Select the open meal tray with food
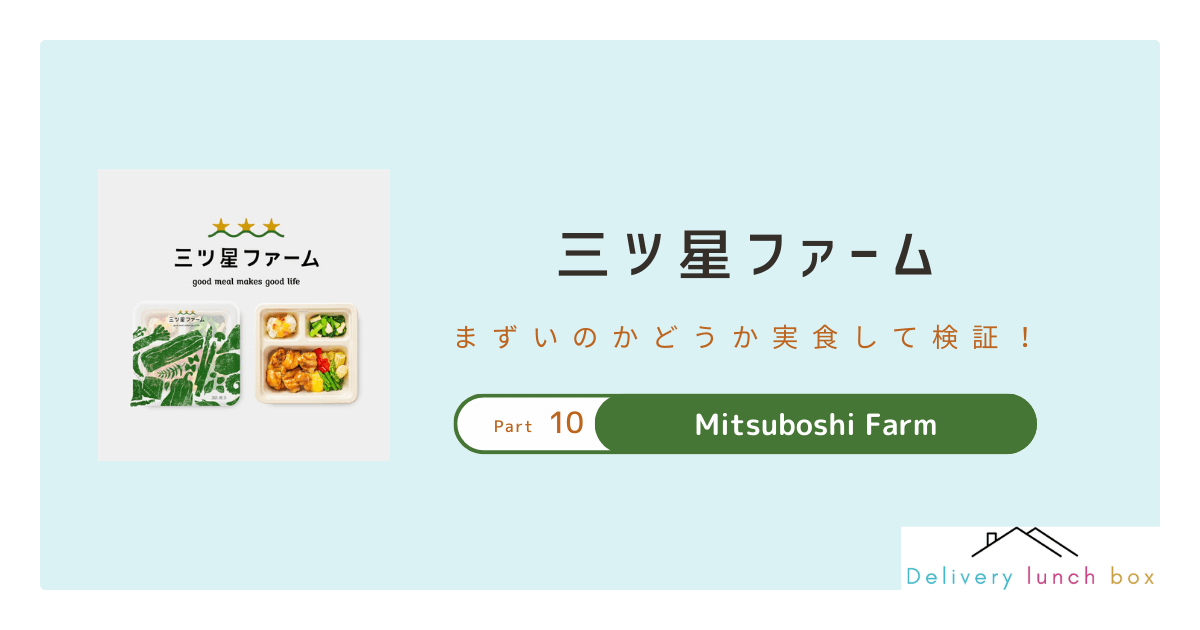This screenshot has height=630, width=1200. point(306,354)
